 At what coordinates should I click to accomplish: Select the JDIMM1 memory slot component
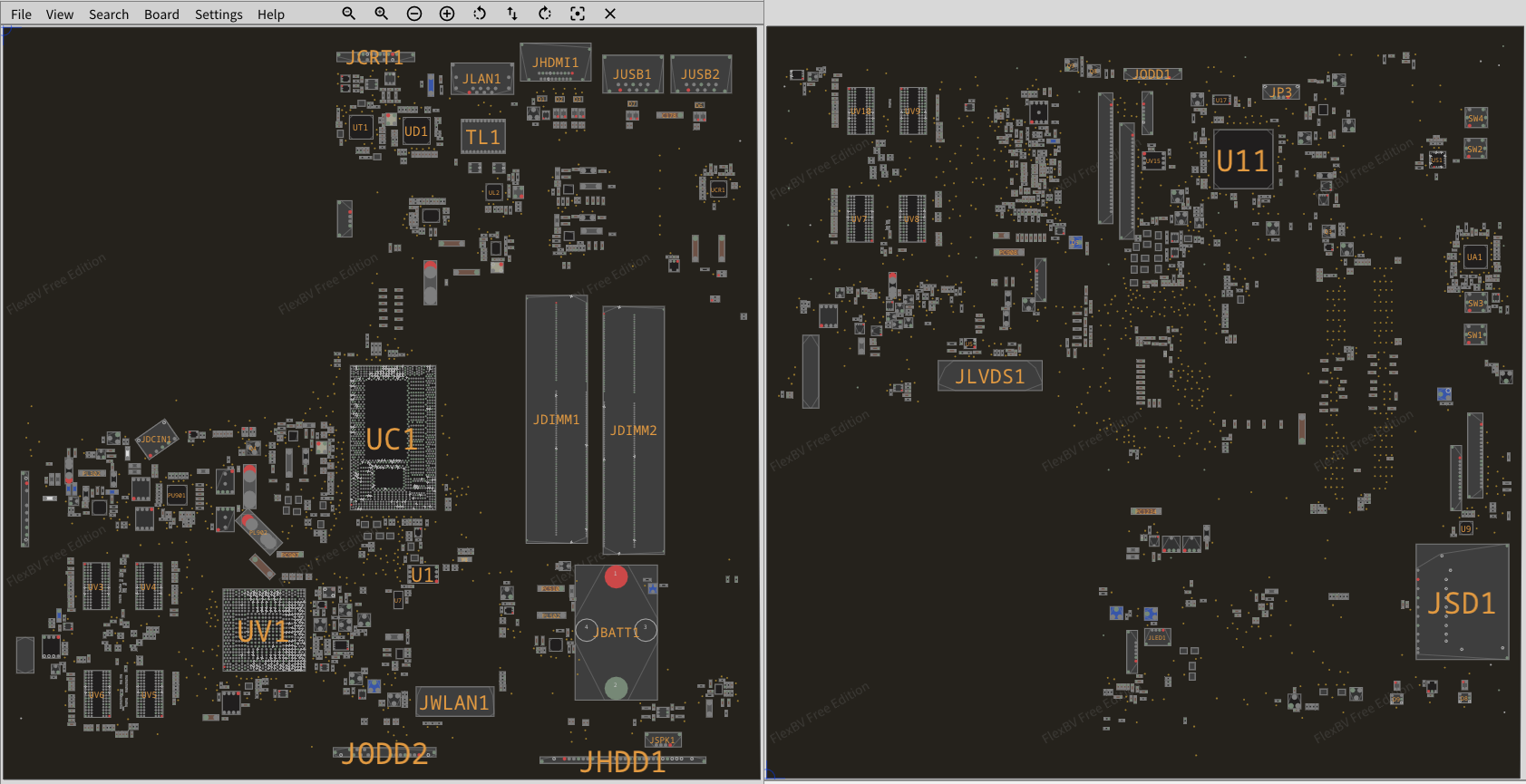556,420
